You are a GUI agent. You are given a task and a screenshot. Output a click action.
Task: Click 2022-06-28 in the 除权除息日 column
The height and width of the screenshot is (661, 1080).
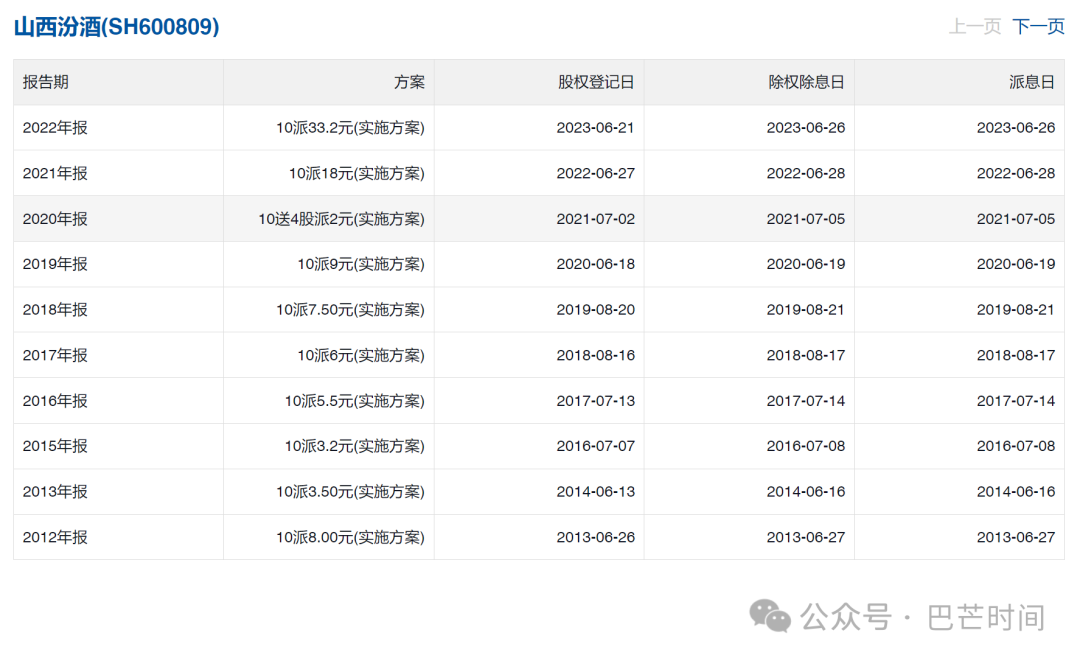tap(806, 174)
